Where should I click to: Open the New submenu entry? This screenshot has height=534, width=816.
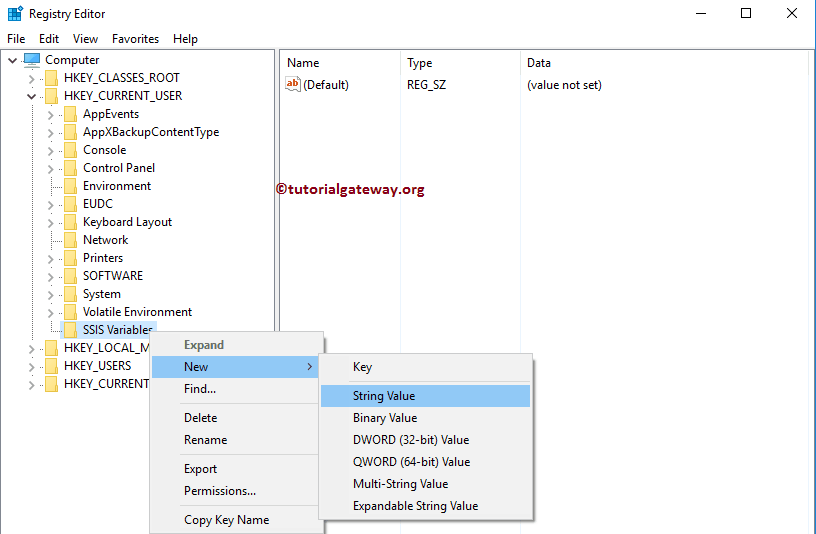(235, 367)
